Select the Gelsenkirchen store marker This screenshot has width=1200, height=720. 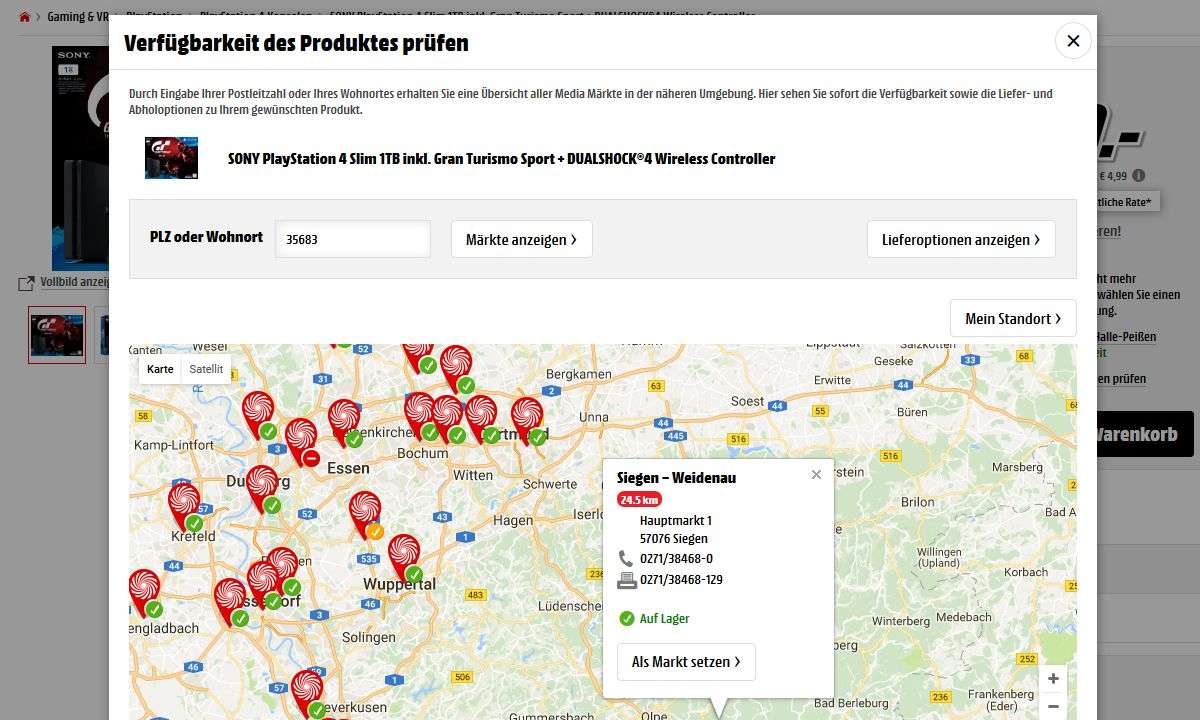click(x=343, y=422)
